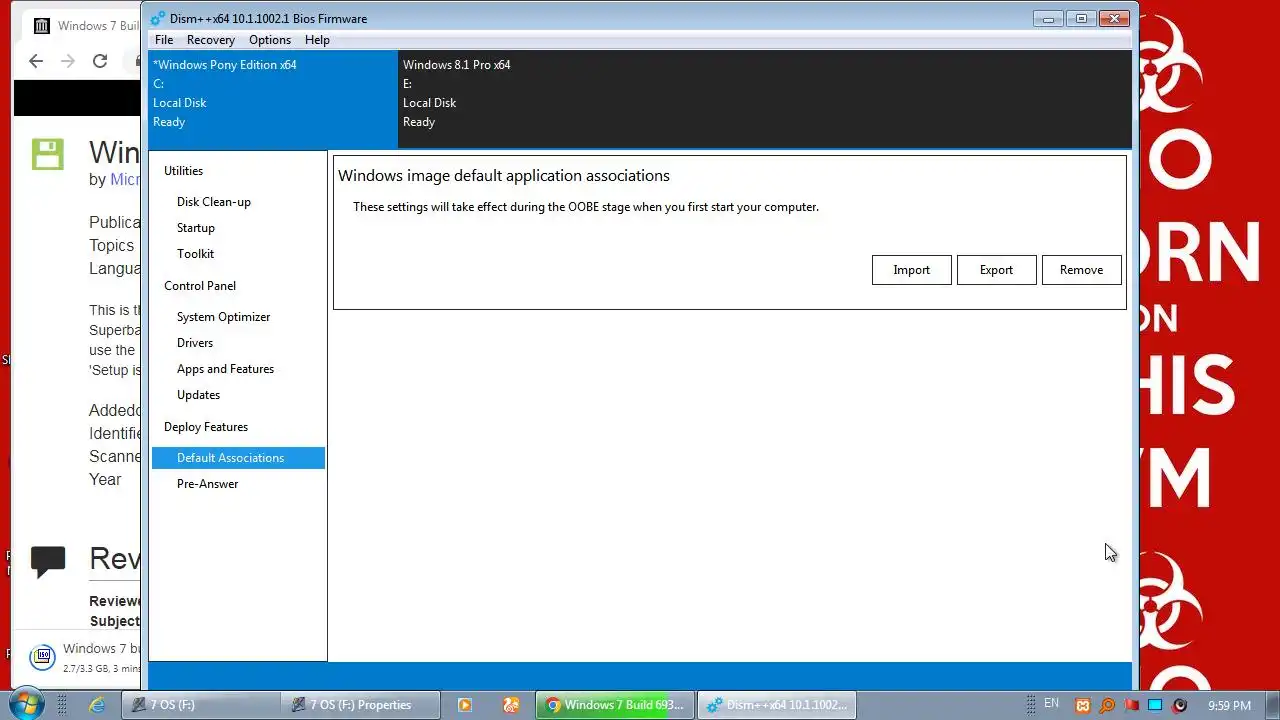Minimize the Dism++ window
Image resolution: width=1280 pixels, height=720 pixels.
point(1048,18)
